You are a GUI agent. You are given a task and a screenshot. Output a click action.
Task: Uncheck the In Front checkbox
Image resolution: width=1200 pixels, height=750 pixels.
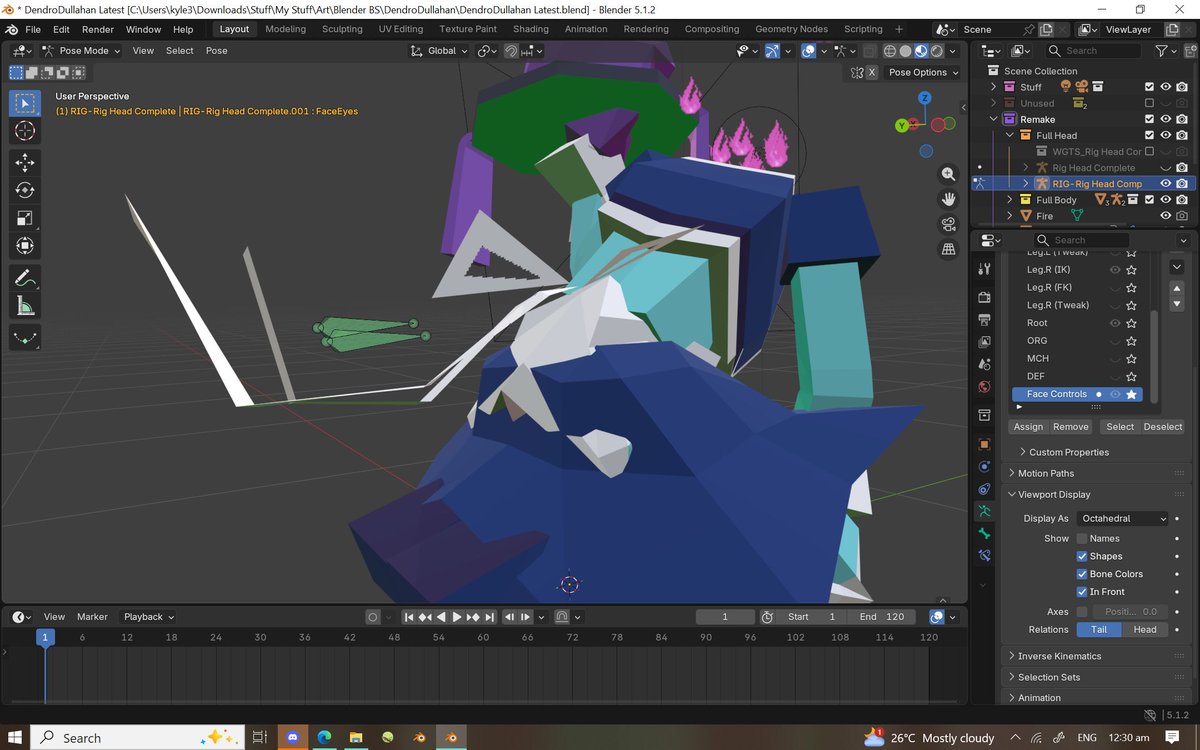tap(1081, 592)
